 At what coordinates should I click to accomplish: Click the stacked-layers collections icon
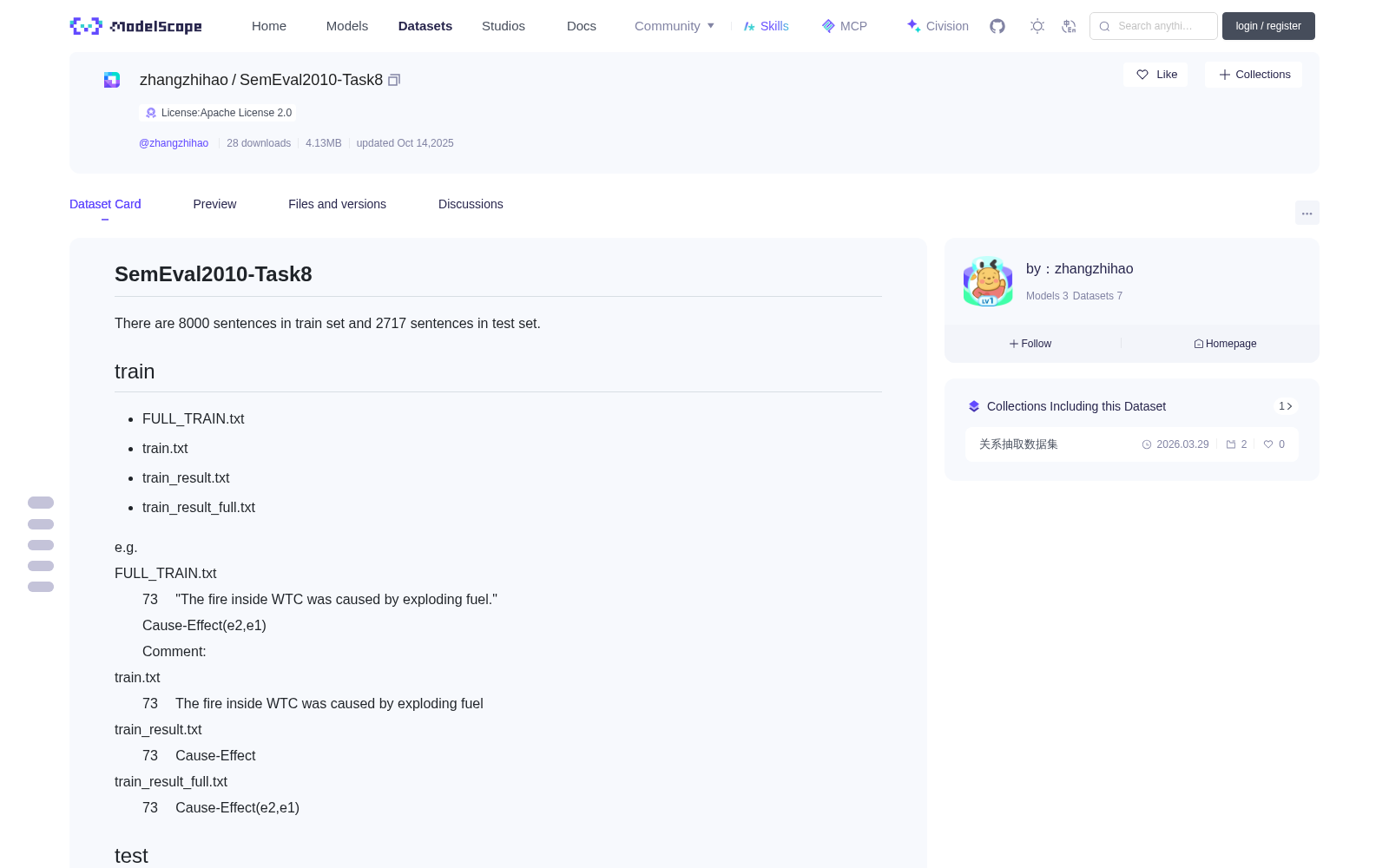pyautogui.click(x=974, y=406)
